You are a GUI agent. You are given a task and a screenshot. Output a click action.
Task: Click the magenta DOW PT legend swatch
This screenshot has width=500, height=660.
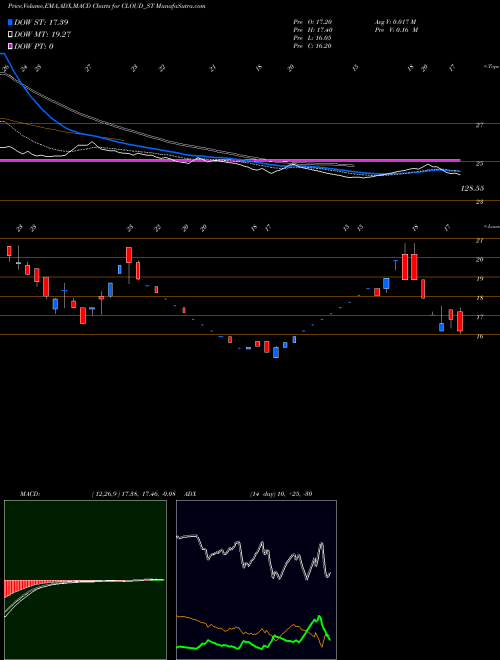click(x=10, y=46)
